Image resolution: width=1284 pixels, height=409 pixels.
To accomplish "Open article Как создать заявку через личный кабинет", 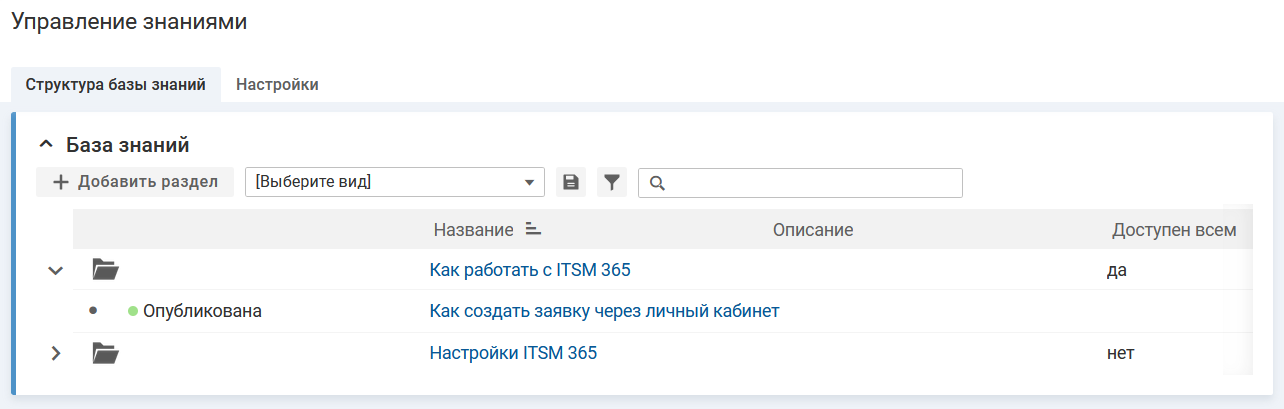I will tap(603, 311).
